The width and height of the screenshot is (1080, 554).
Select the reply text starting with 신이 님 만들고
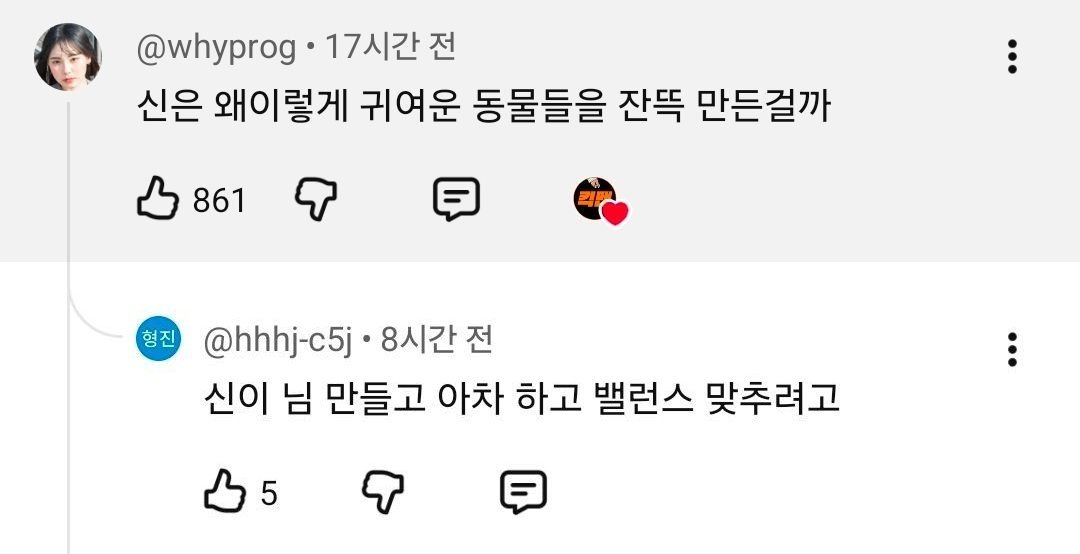pyautogui.click(x=521, y=398)
